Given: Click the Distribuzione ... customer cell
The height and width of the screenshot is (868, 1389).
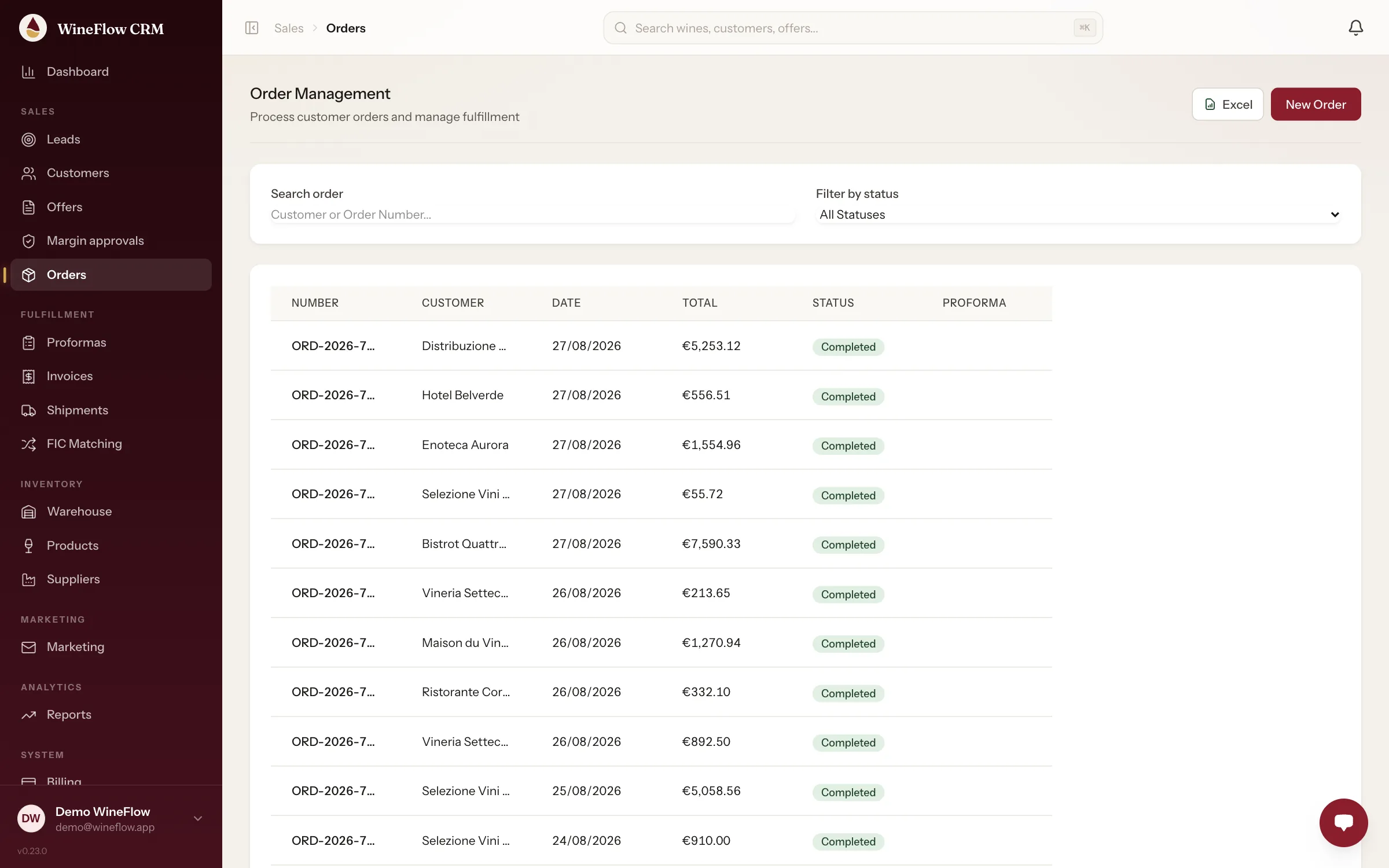Looking at the screenshot, I should click(x=464, y=346).
